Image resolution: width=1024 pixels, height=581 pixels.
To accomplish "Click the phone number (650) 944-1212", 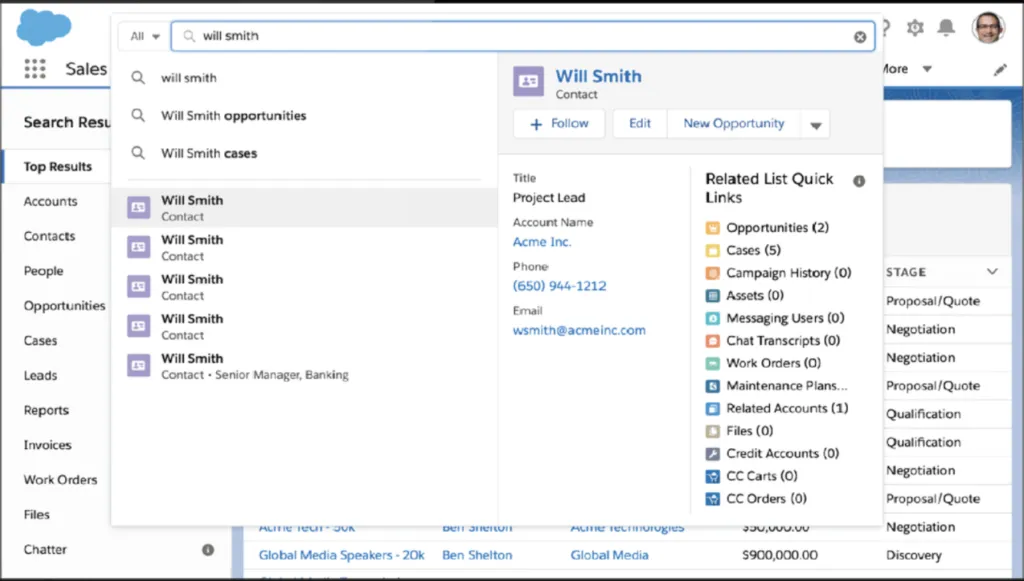I will [559, 286].
